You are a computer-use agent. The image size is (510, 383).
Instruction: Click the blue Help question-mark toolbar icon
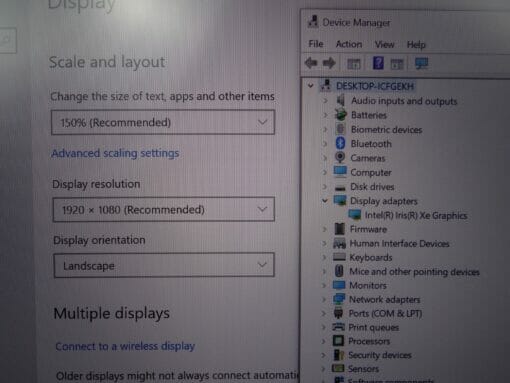tap(378, 63)
